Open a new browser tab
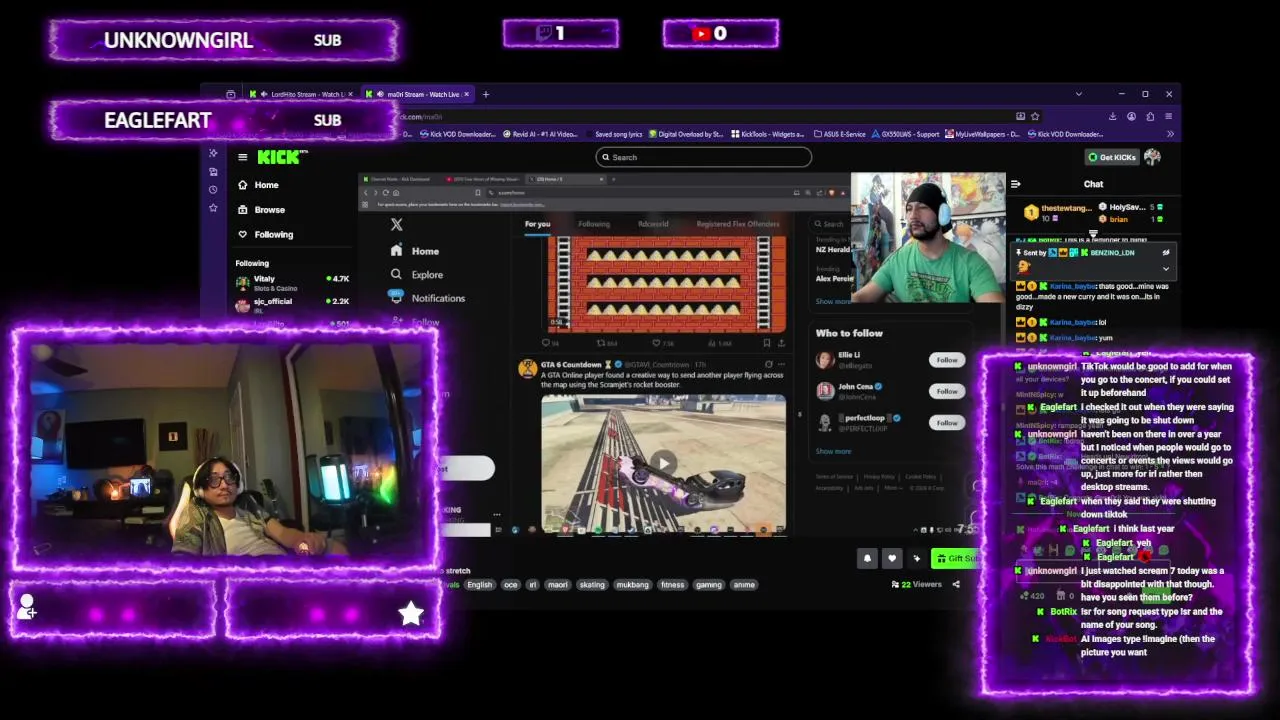The width and height of the screenshot is (1280, 720). [486, 94]
